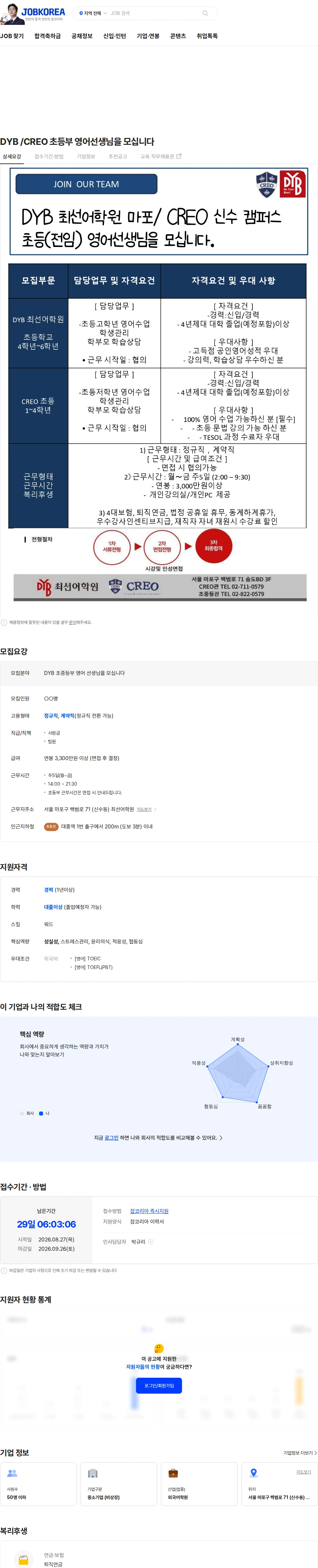Open the 교육 직무채용관 external link
The height and width of the screenshot is (1568, 318).
point(161,156)
